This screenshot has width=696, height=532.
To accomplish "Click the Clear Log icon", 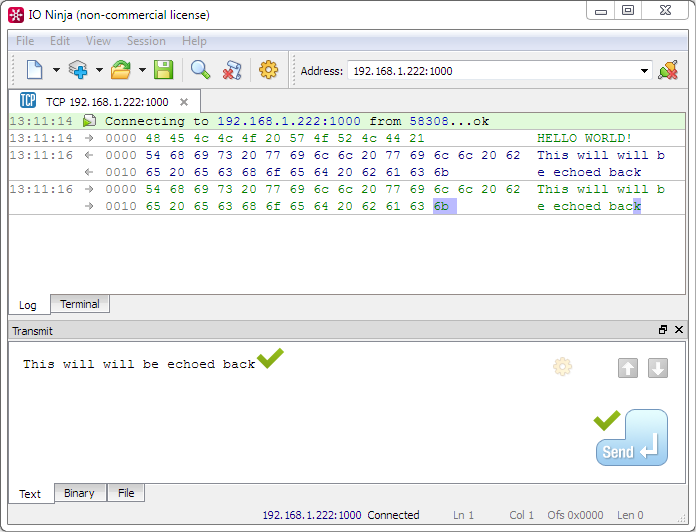I will point(232,70).
